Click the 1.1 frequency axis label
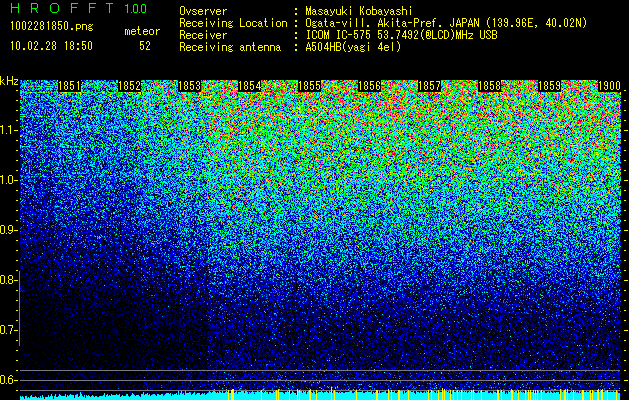This screenshot has height=400, width=629. [x=8, y=130]
